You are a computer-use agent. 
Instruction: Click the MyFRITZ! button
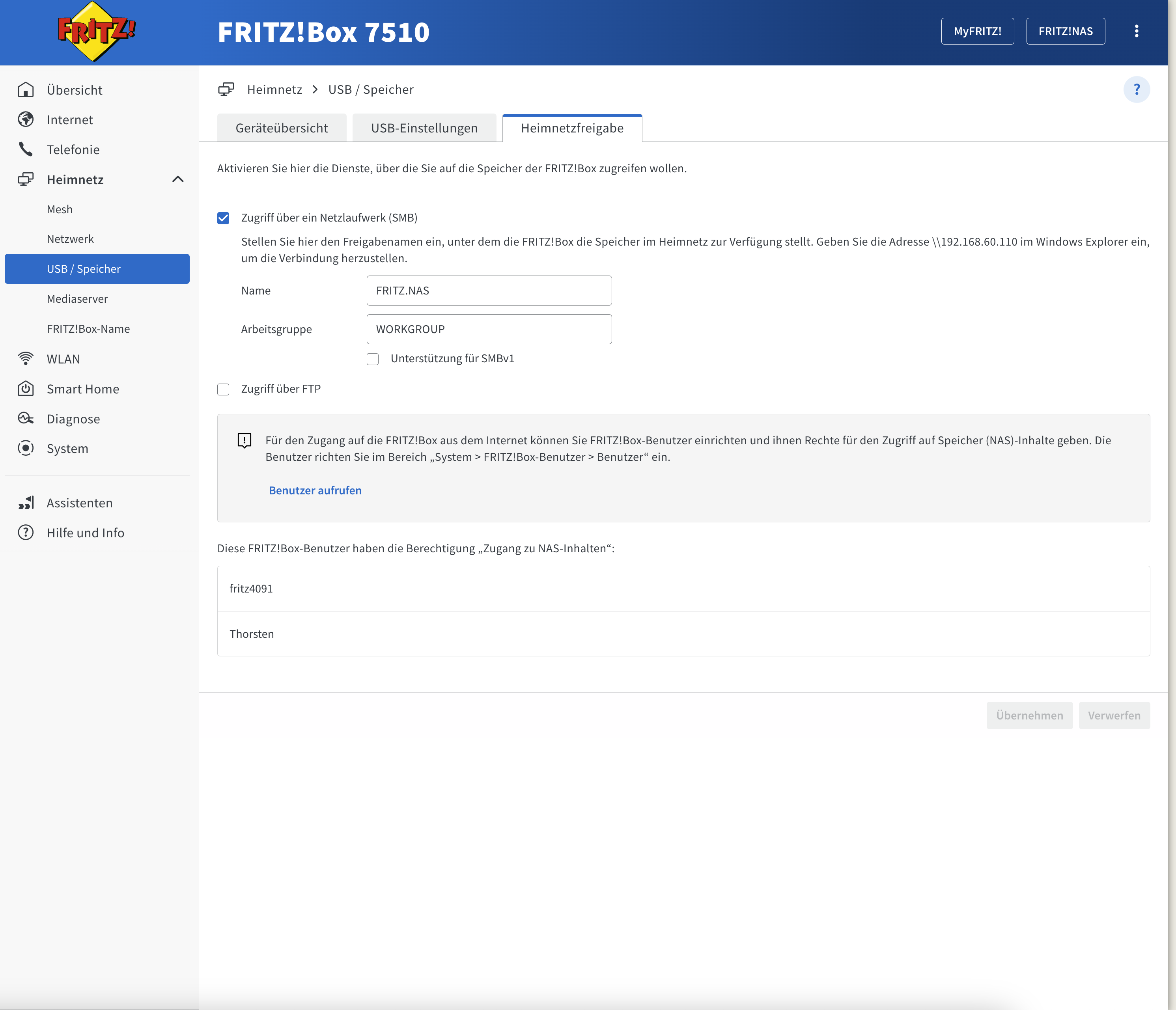click(x=977, y=31)
